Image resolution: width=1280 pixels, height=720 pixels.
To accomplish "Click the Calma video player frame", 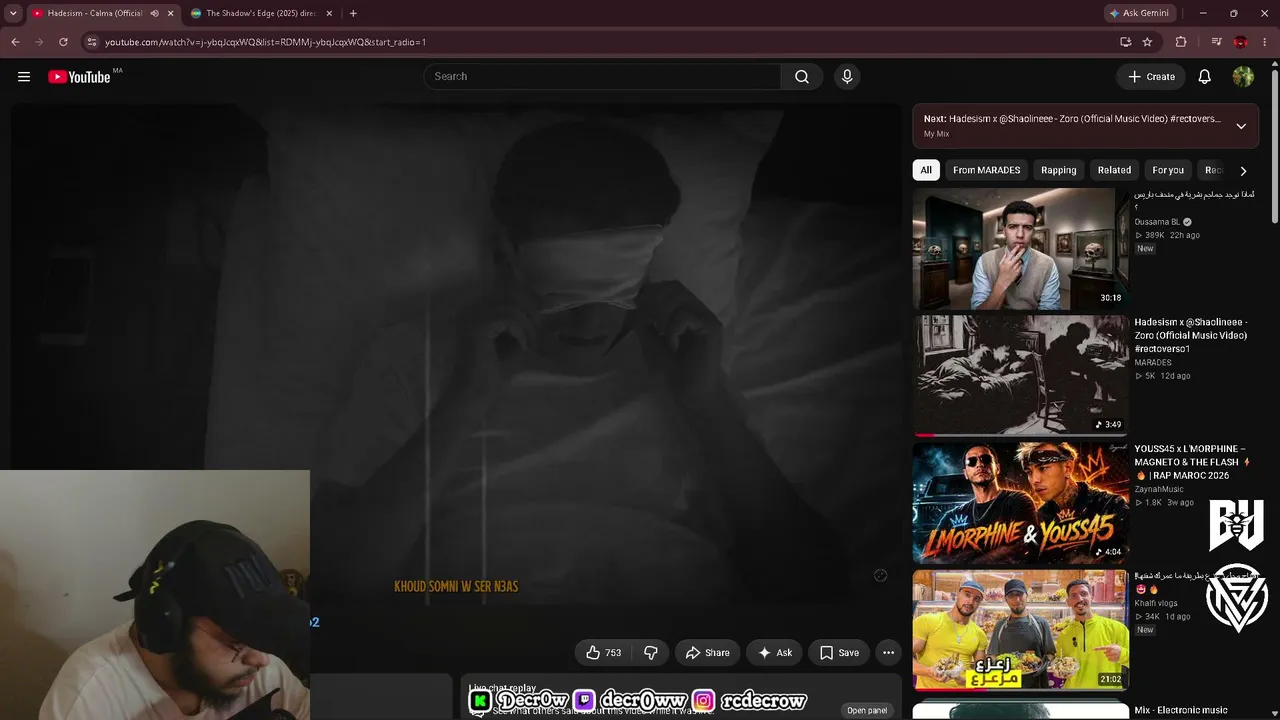I will click(456, 355).
